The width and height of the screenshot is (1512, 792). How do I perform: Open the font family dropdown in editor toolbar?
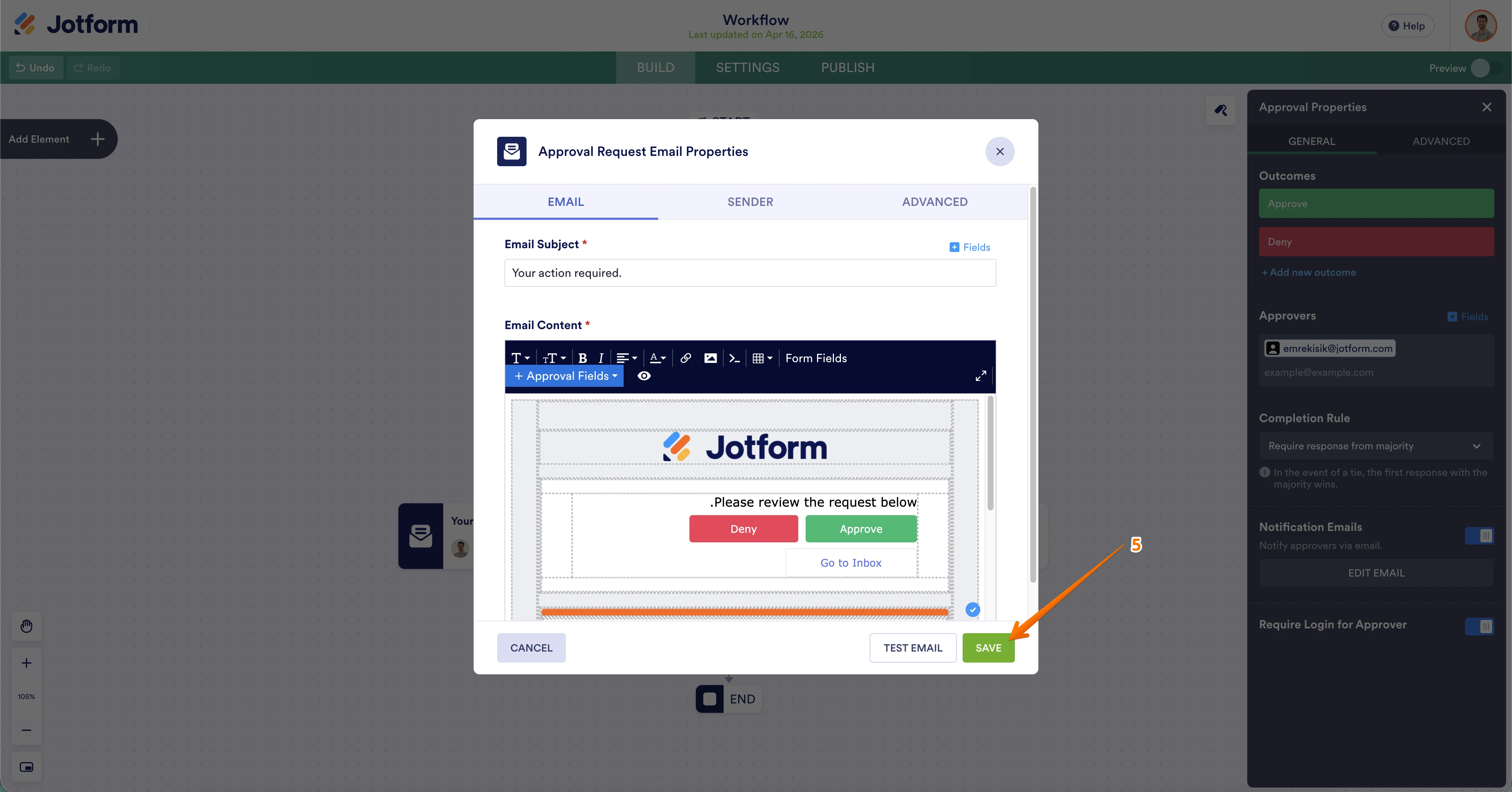coord(520,358)
